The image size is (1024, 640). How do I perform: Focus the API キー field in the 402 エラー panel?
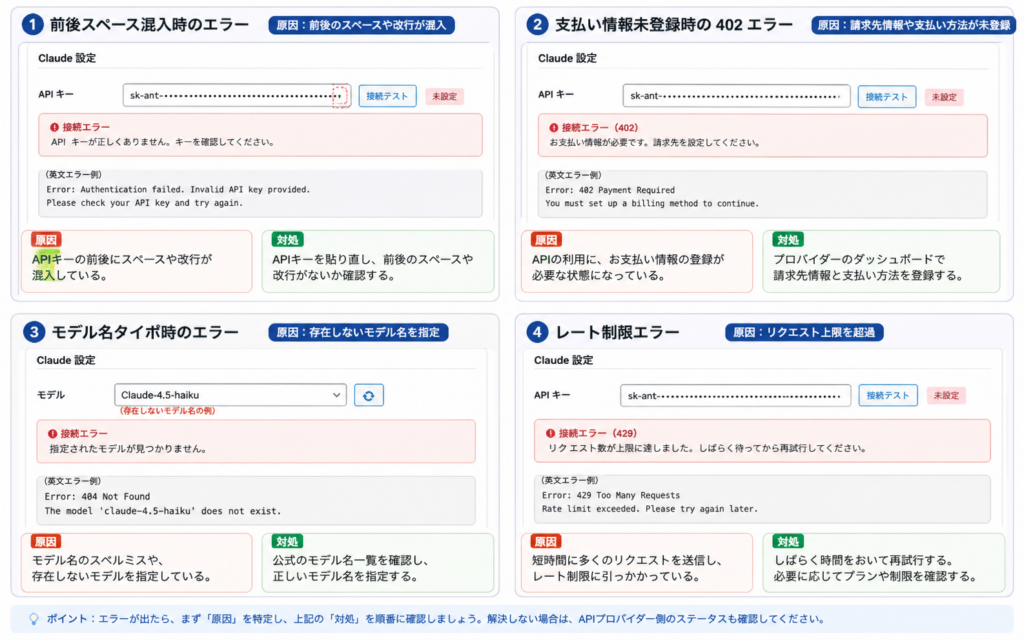click(736, 96)
